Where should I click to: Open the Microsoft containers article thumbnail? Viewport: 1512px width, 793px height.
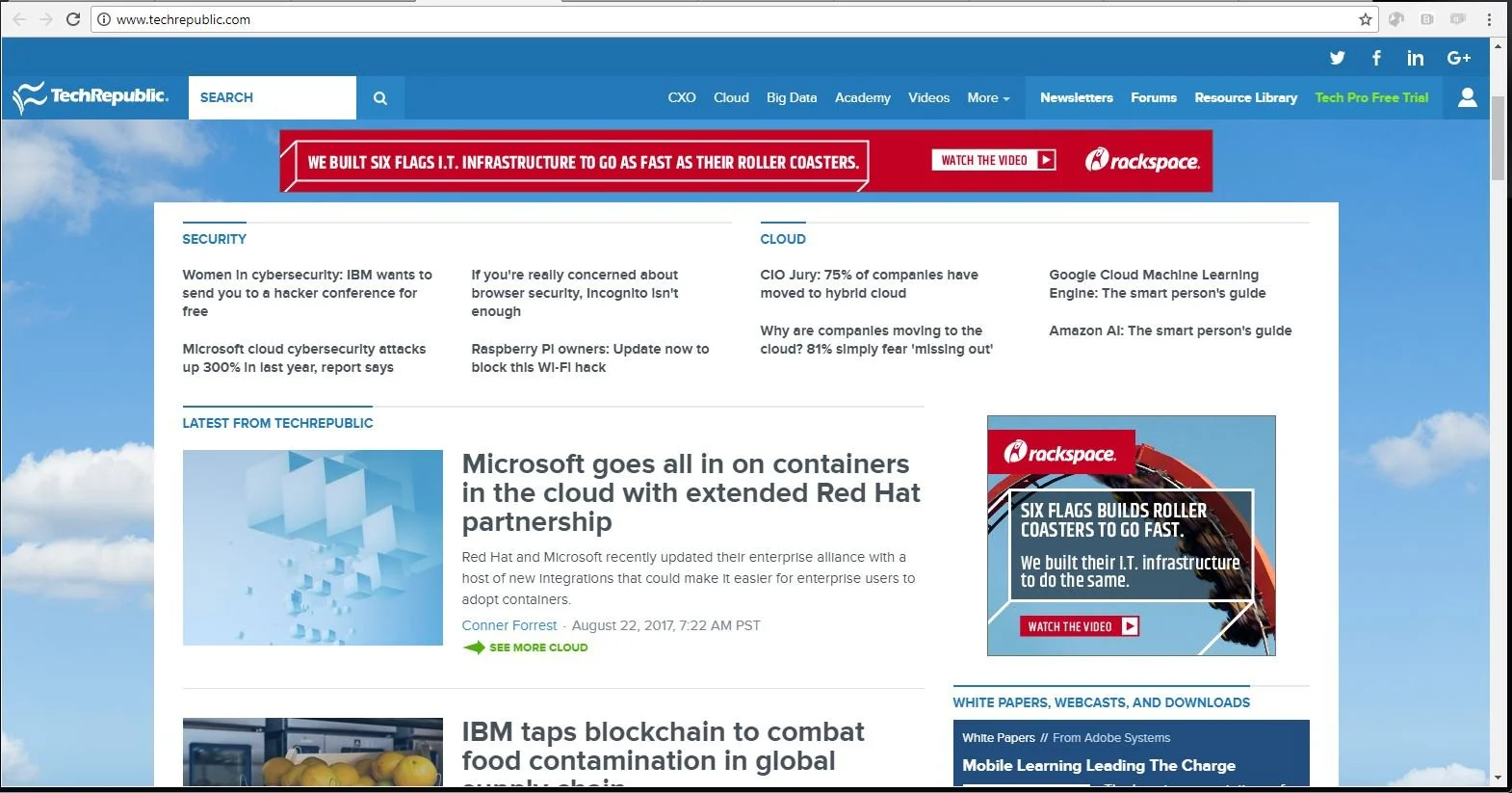click(313, 547)
